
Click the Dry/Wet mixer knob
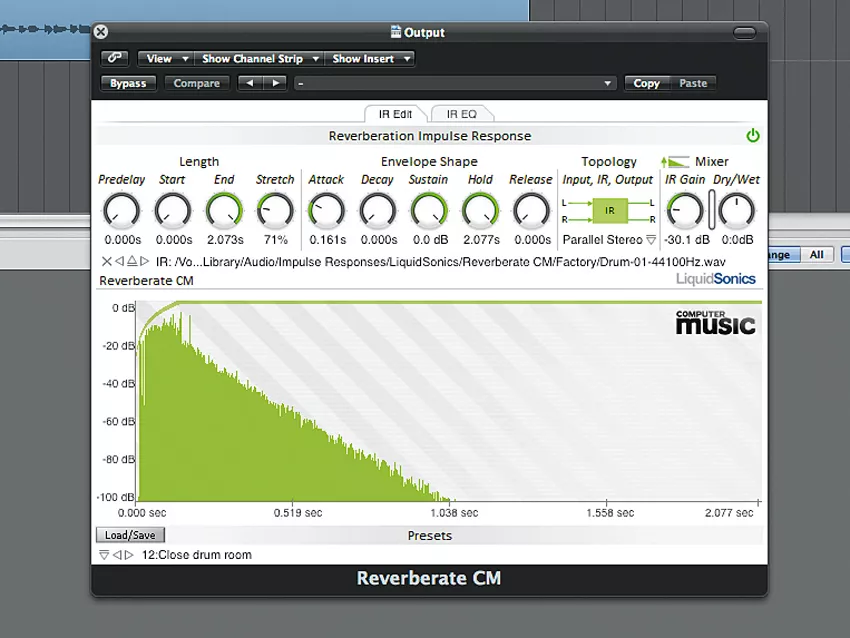click(737, 210)
